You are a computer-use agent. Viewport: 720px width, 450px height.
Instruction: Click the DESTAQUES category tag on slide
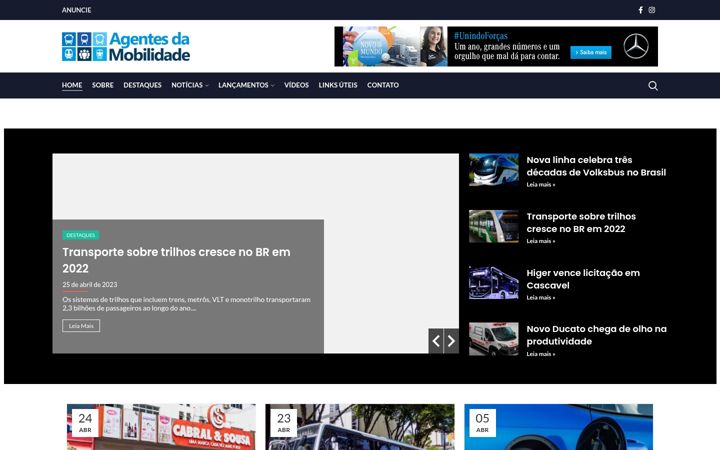pyautogui.click(x=80, y=235)
